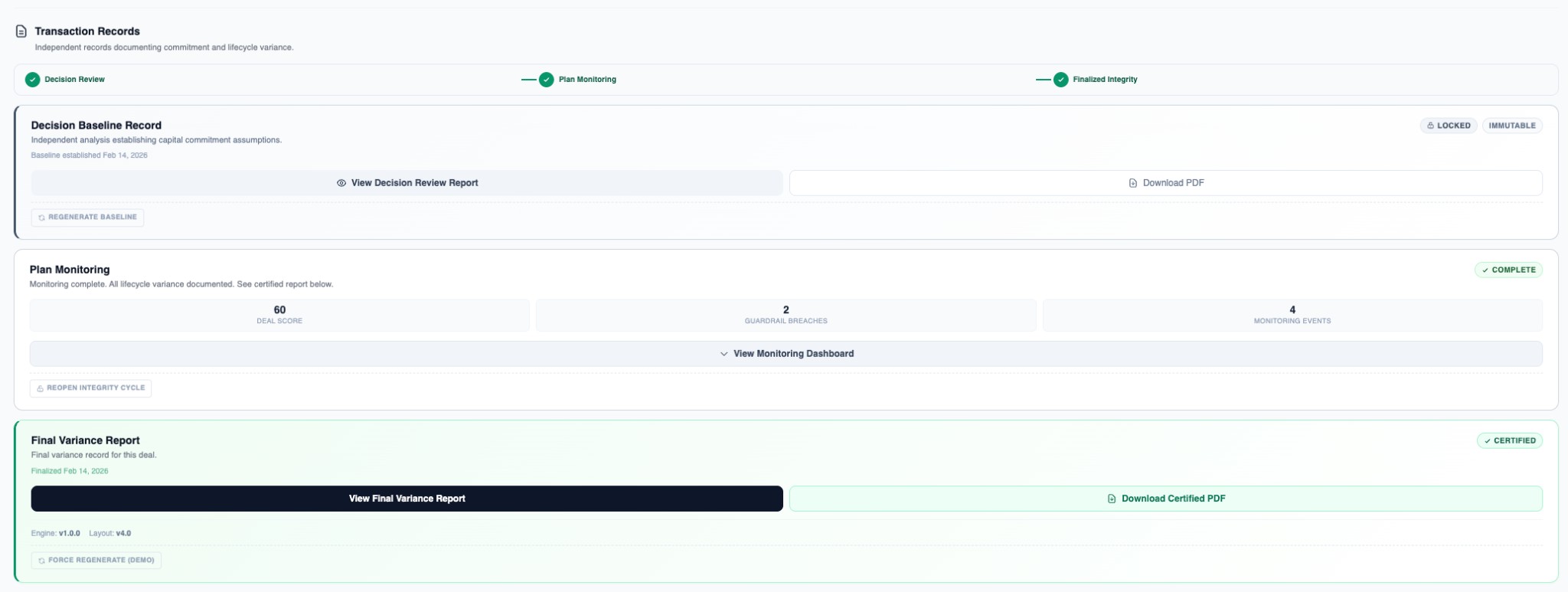The image size is (1568, 592).
Task: Click the eye icon beside View Decision Review Report
Action: [x=341, y=183]
